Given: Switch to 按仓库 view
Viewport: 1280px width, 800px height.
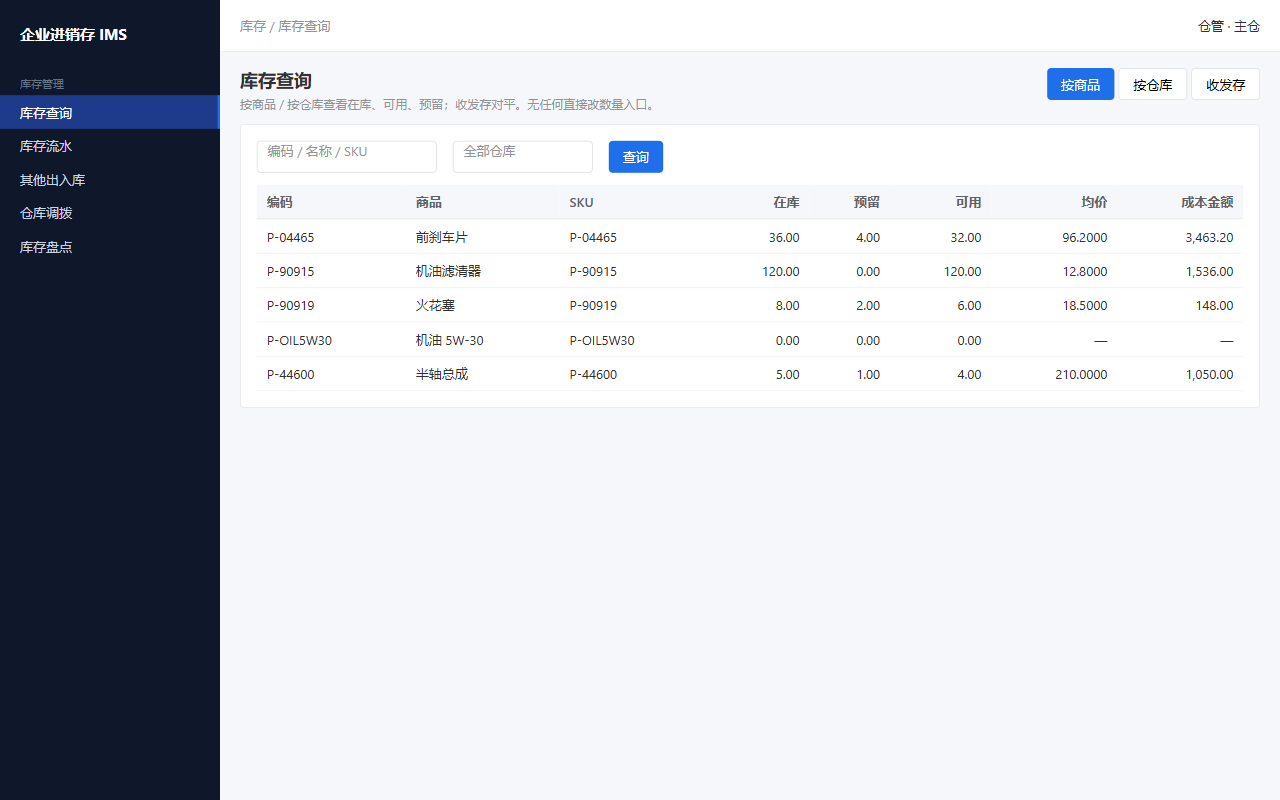Looking at the screenshot, I should (1152, 85).
